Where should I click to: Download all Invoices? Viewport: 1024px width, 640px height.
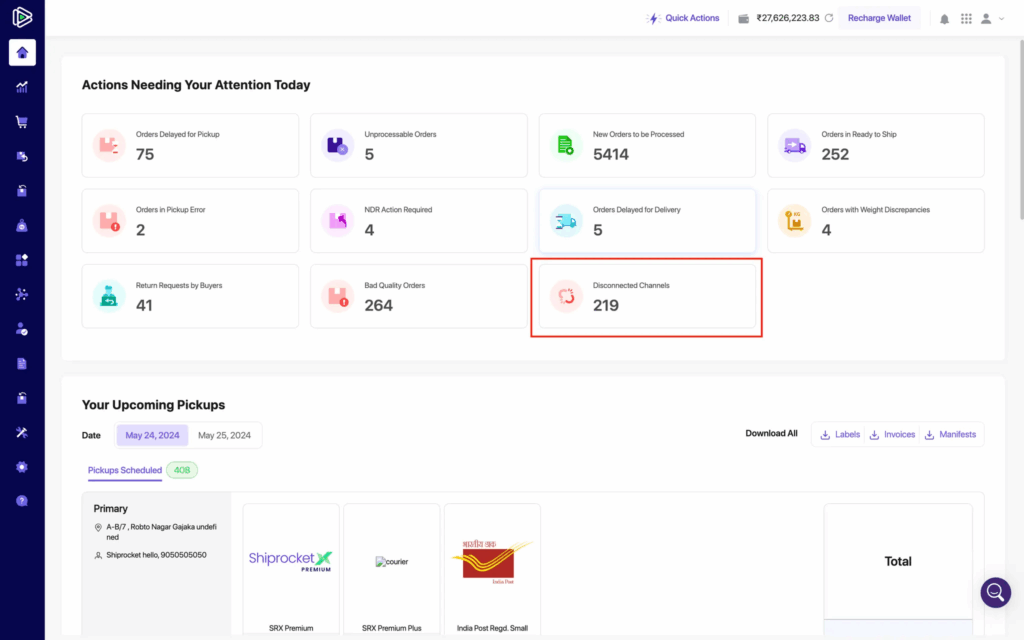coord(892,434)
